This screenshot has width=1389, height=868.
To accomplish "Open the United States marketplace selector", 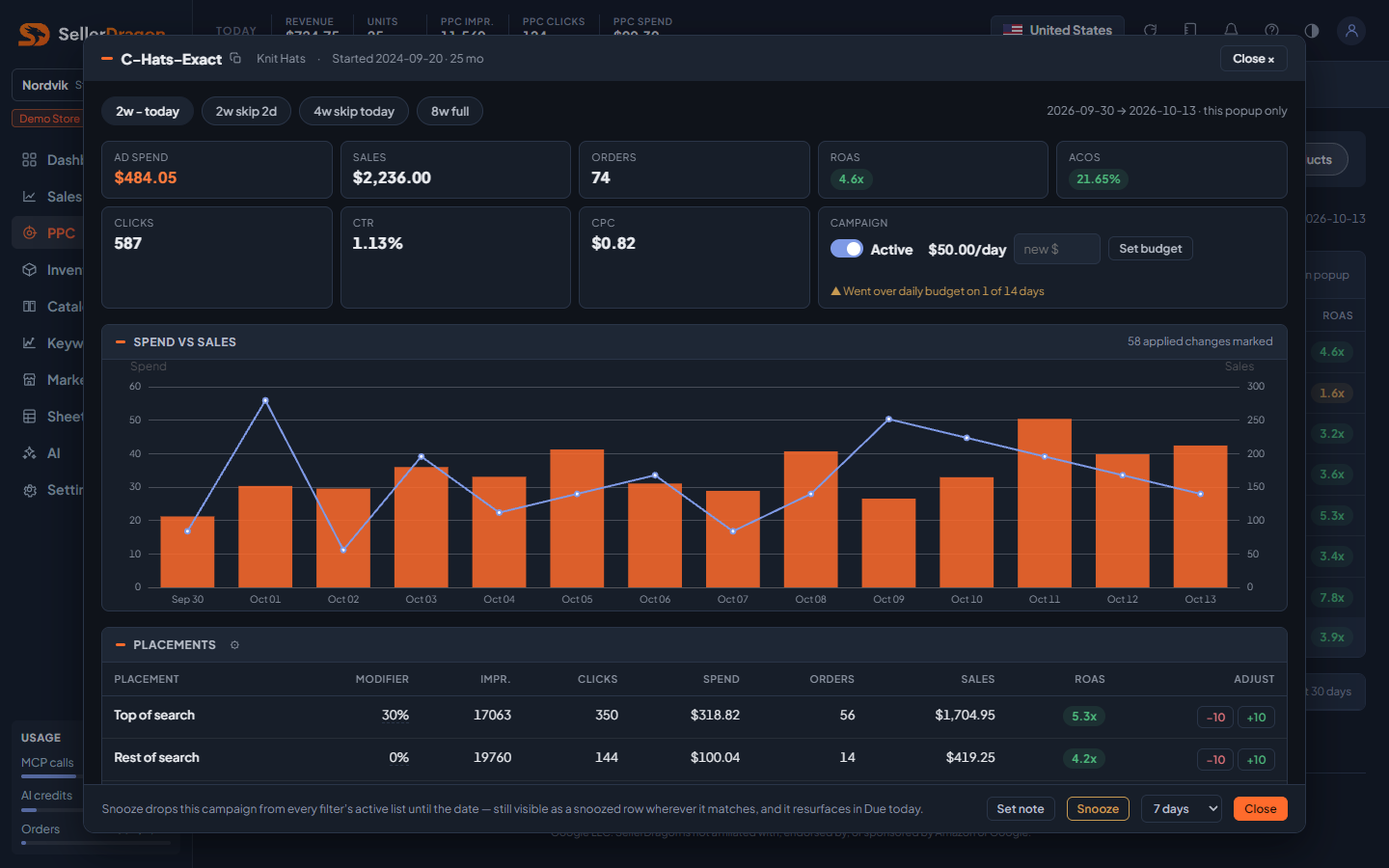I will click(x=1057, y=30).
